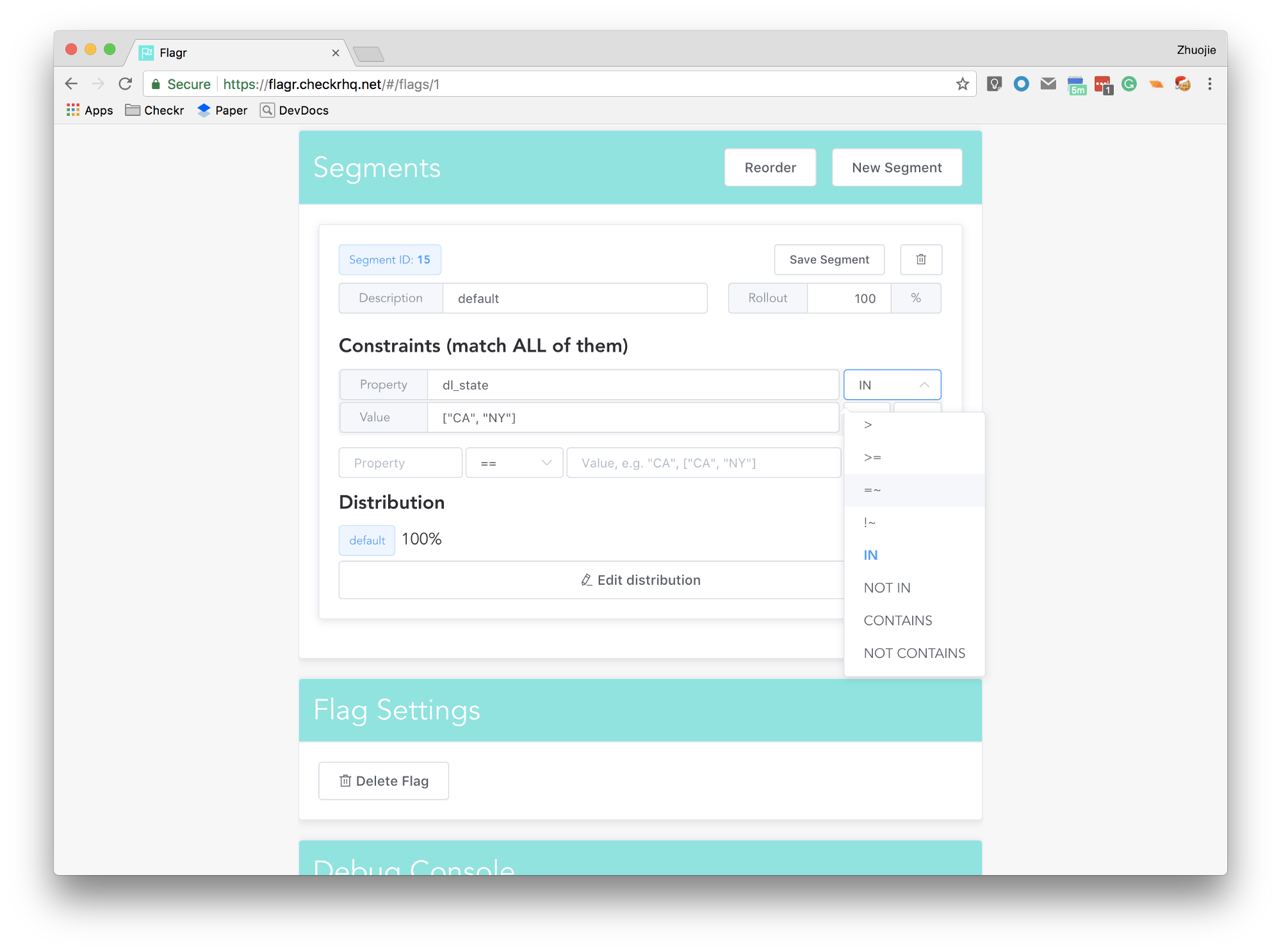
Task: Click the Delete Flag button
Action: 384,781
